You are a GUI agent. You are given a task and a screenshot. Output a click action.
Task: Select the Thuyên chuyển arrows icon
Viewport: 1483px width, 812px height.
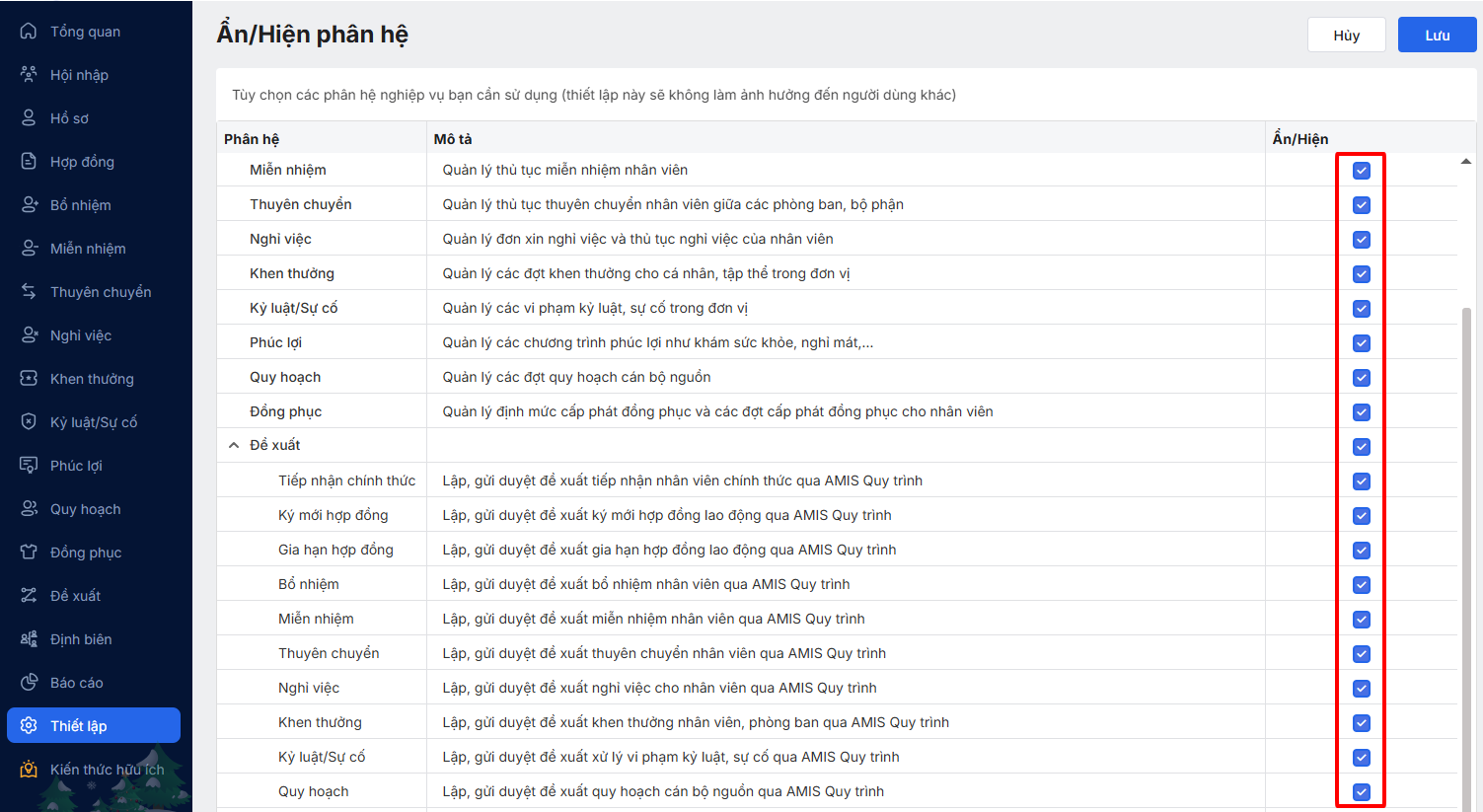29,292
